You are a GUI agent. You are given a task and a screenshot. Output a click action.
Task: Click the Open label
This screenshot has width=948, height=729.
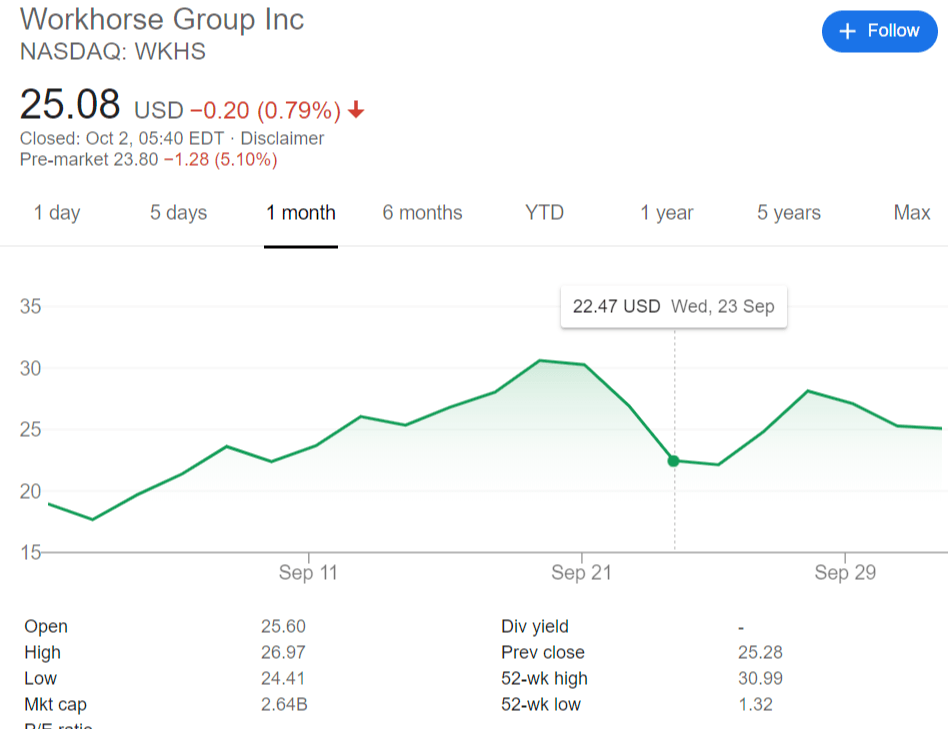(x=46, y=626)
